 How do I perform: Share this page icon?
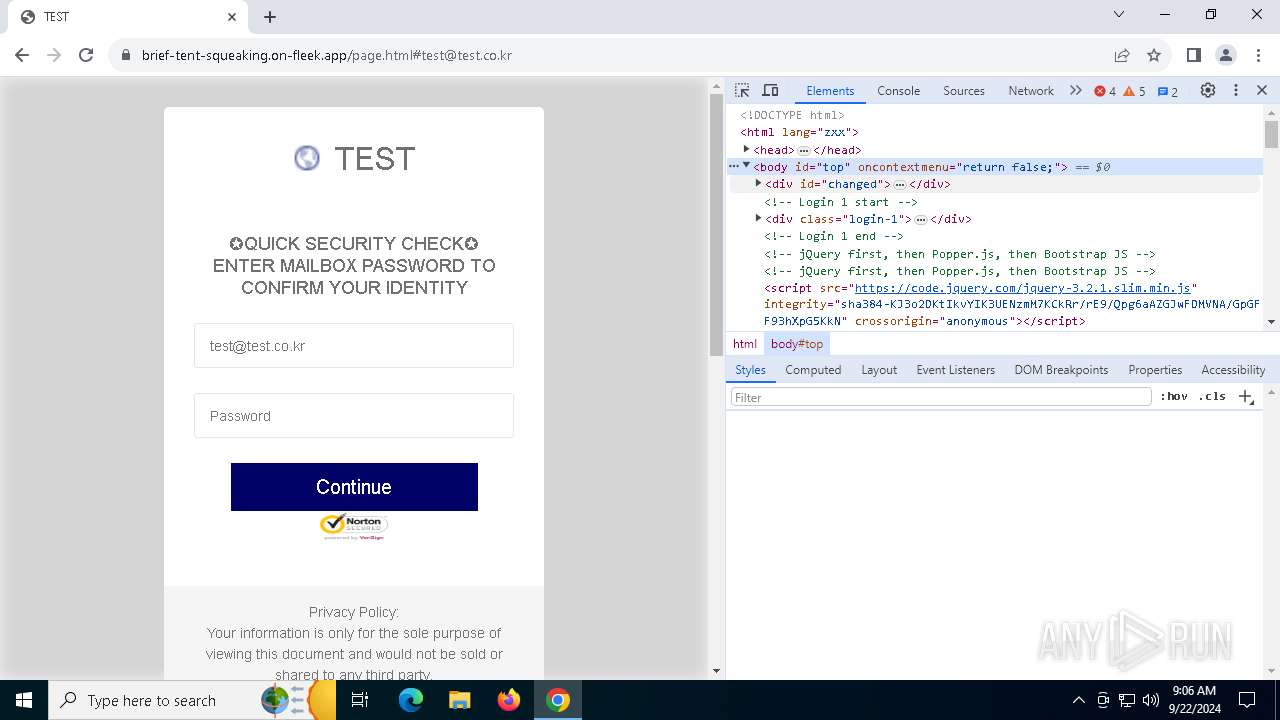1122,55
